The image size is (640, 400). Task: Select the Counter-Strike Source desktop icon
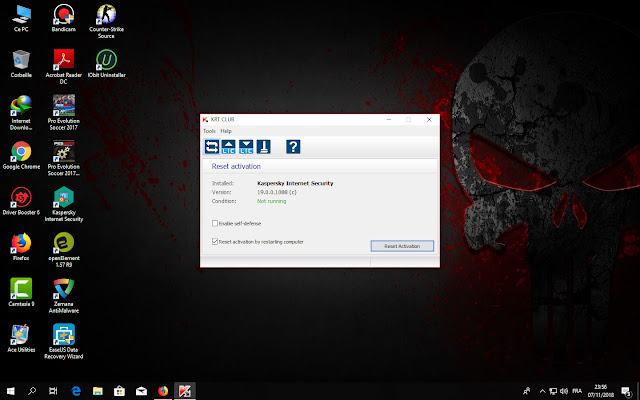106,22
